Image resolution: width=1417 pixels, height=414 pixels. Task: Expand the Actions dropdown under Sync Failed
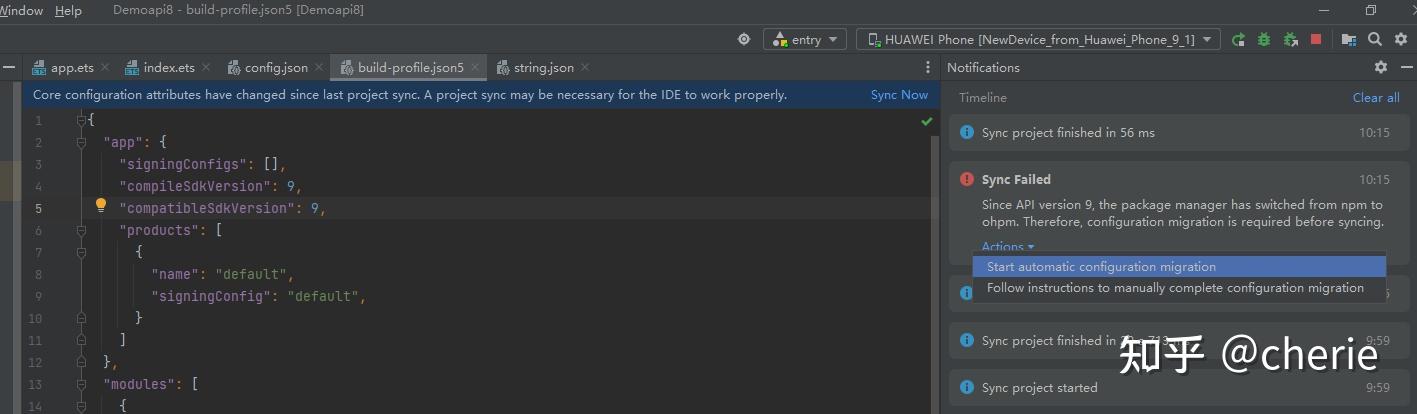[x=1007, y=246]
